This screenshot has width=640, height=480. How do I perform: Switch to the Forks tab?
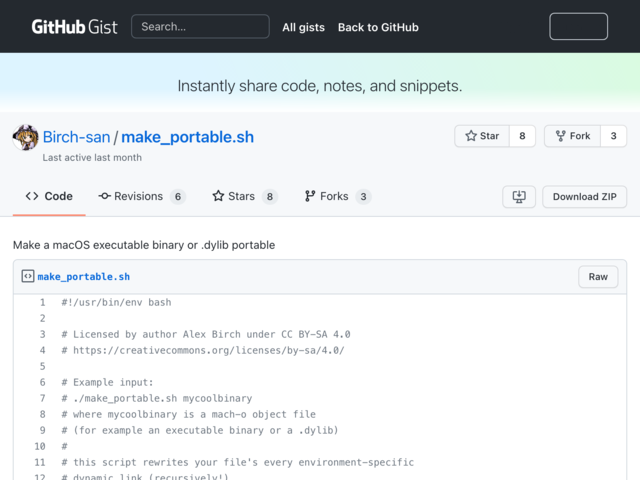(338, 196)
